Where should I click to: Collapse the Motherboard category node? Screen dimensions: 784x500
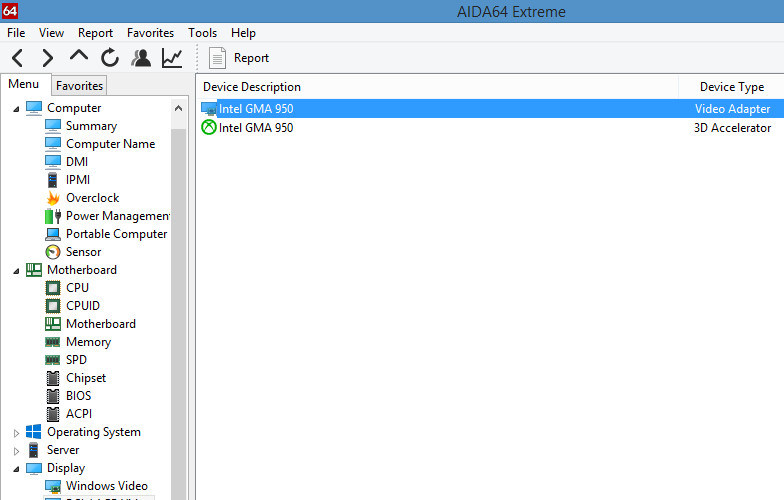coord(16,270)
